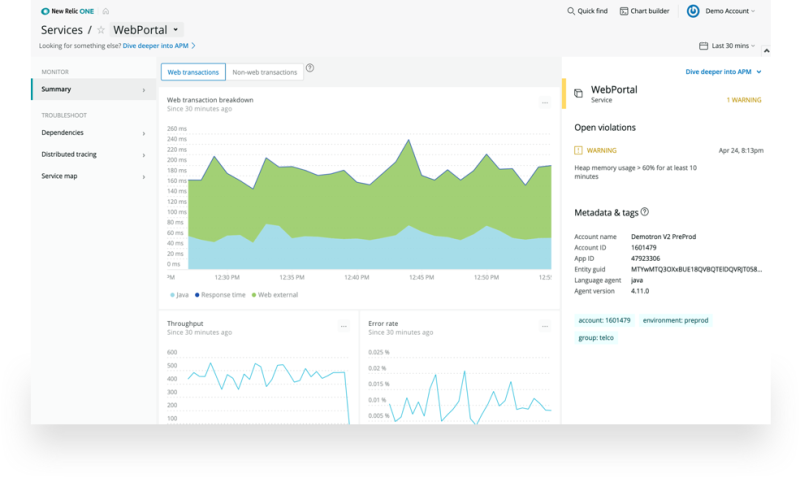This screenshot has width=800, height=478.
Task: Expand the Summary chevron
Action: point(144,90)
